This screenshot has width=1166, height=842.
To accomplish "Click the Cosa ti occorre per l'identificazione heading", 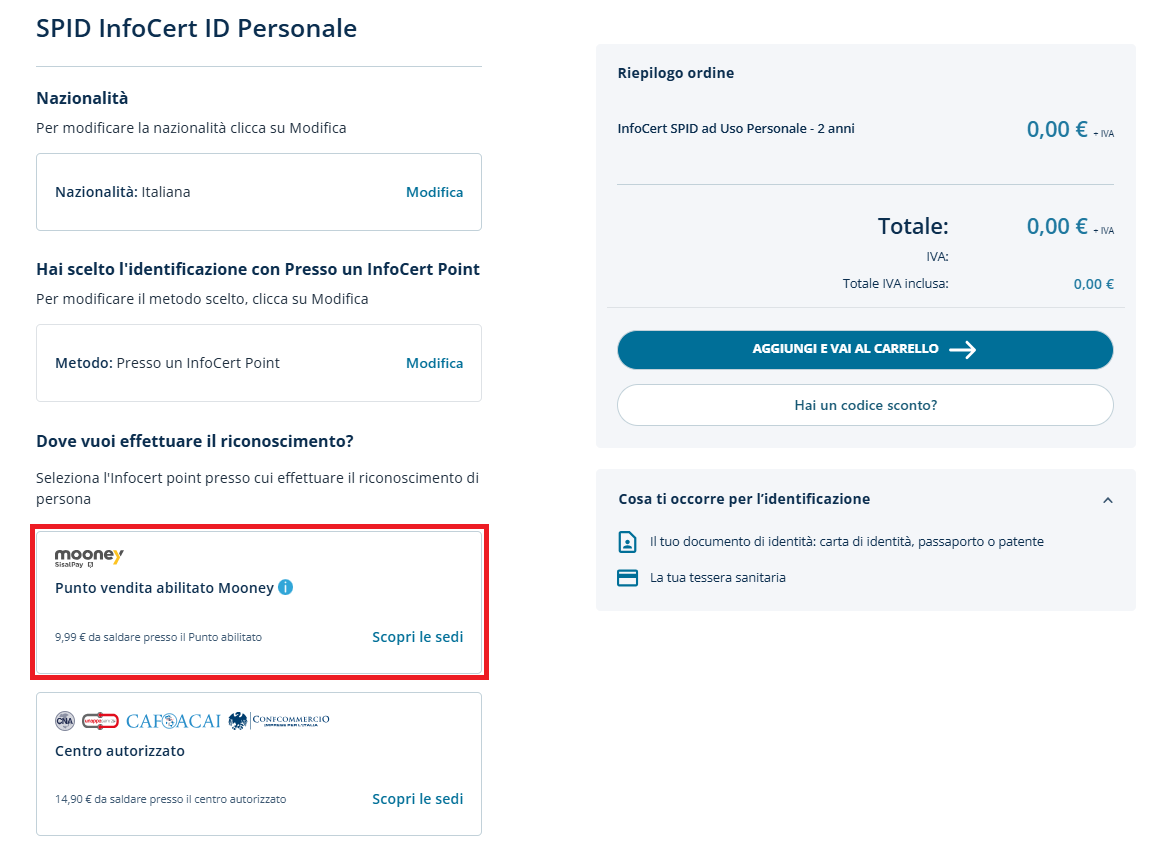I will tap(744, 499).
